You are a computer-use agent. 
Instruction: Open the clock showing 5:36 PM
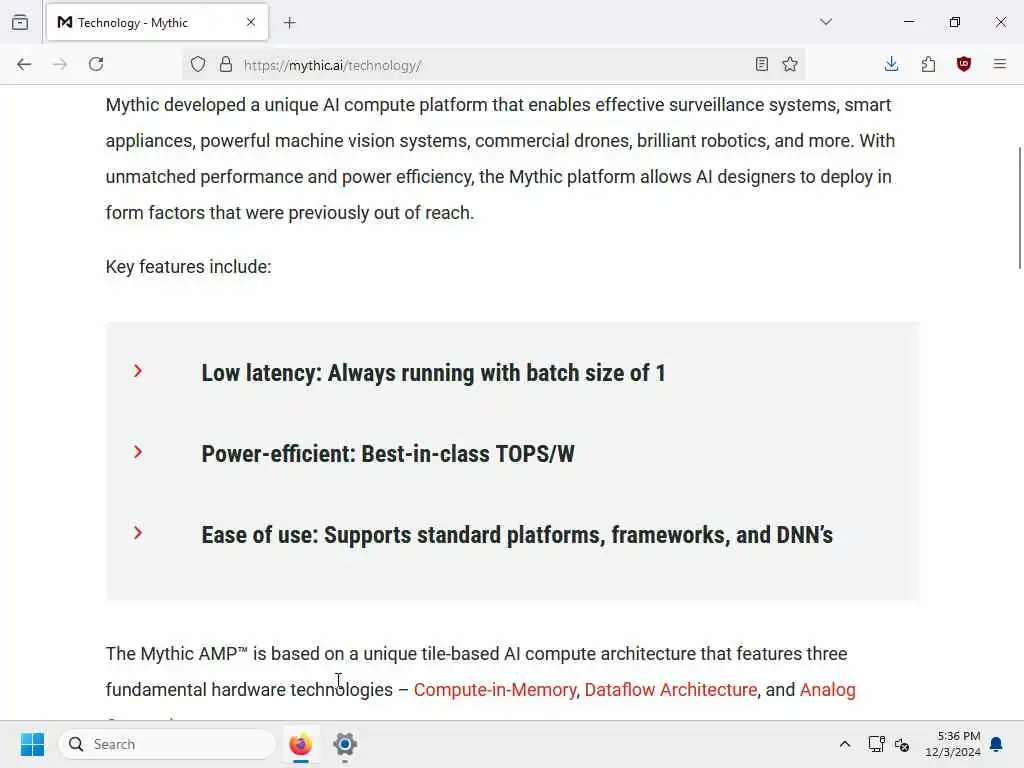click(x=953, y=744)
